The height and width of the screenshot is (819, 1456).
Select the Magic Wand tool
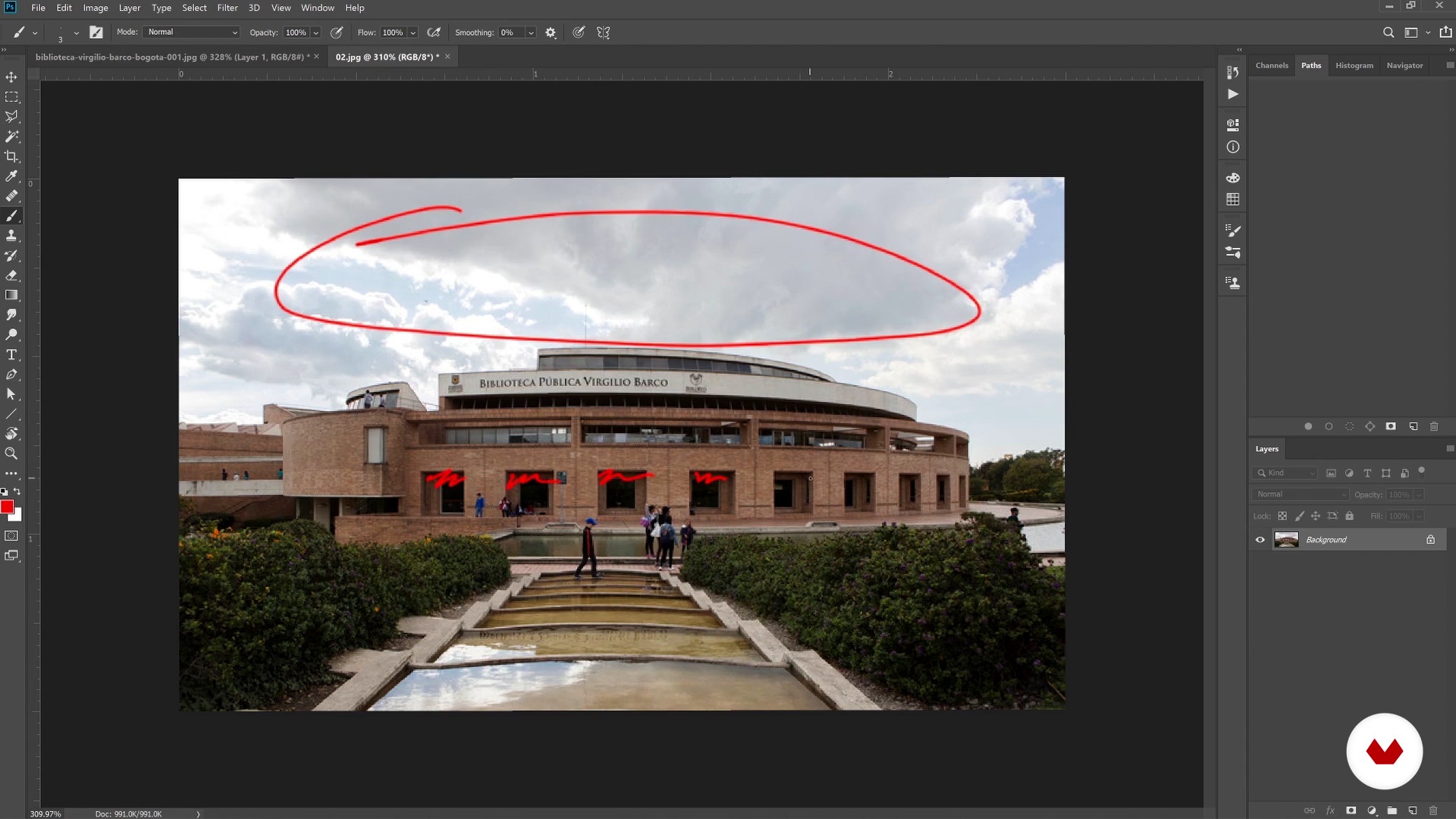tap(11, 136)
